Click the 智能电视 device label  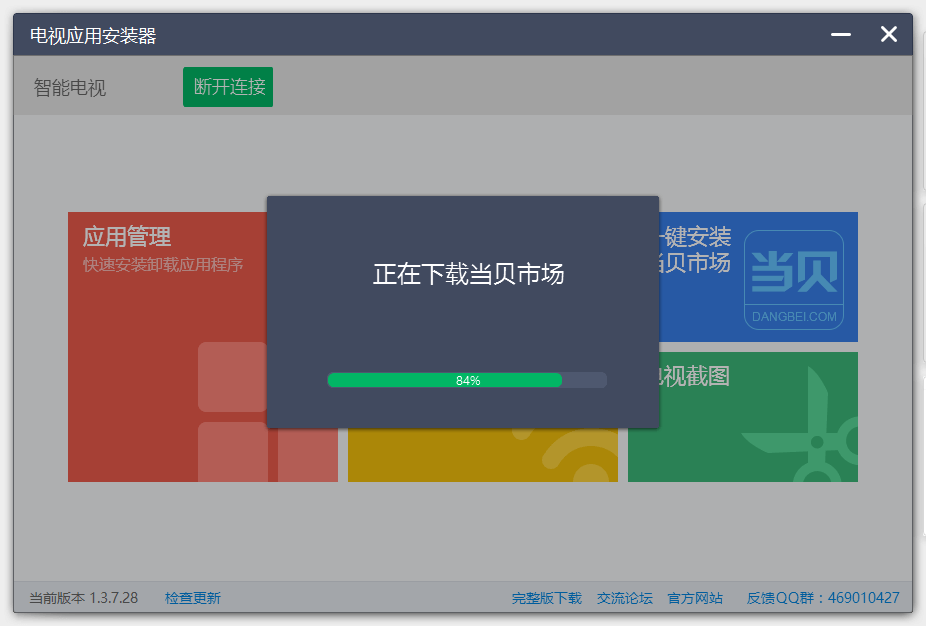coord(70,88)
